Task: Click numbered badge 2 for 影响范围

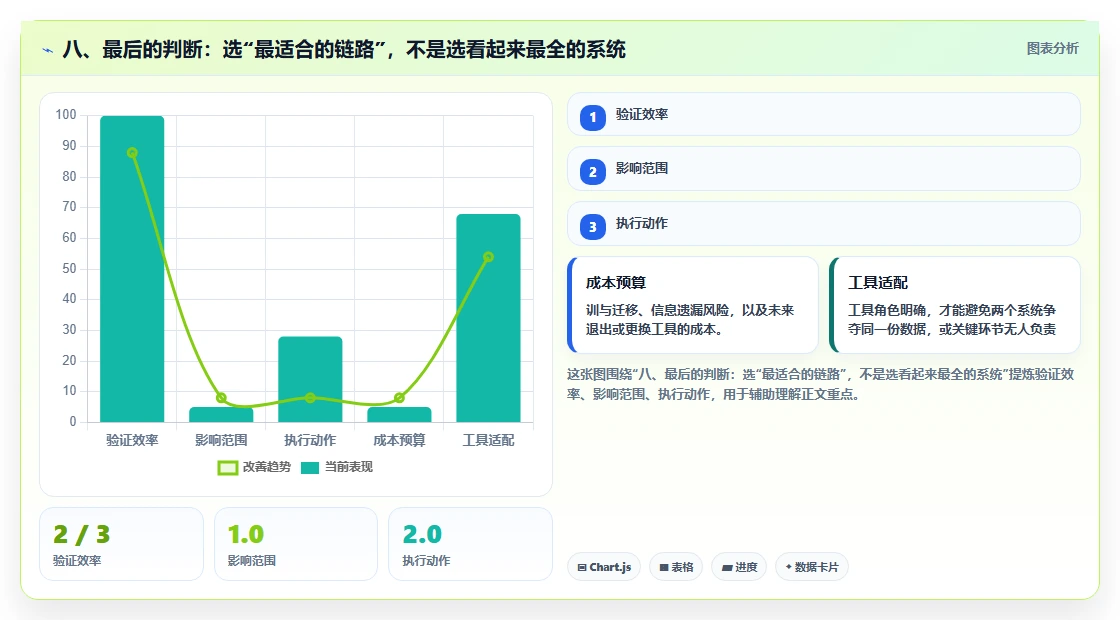Action: [592, 171]
